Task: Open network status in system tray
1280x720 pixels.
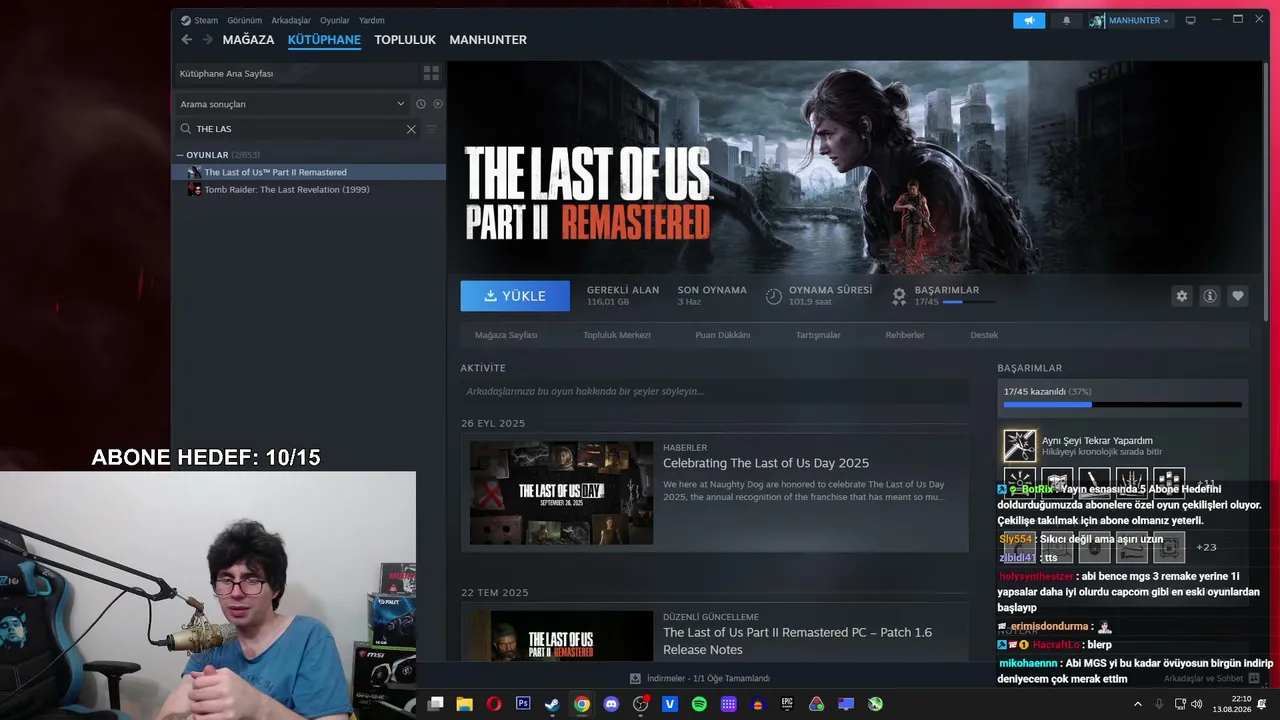Action: (x=1180, y=704)
